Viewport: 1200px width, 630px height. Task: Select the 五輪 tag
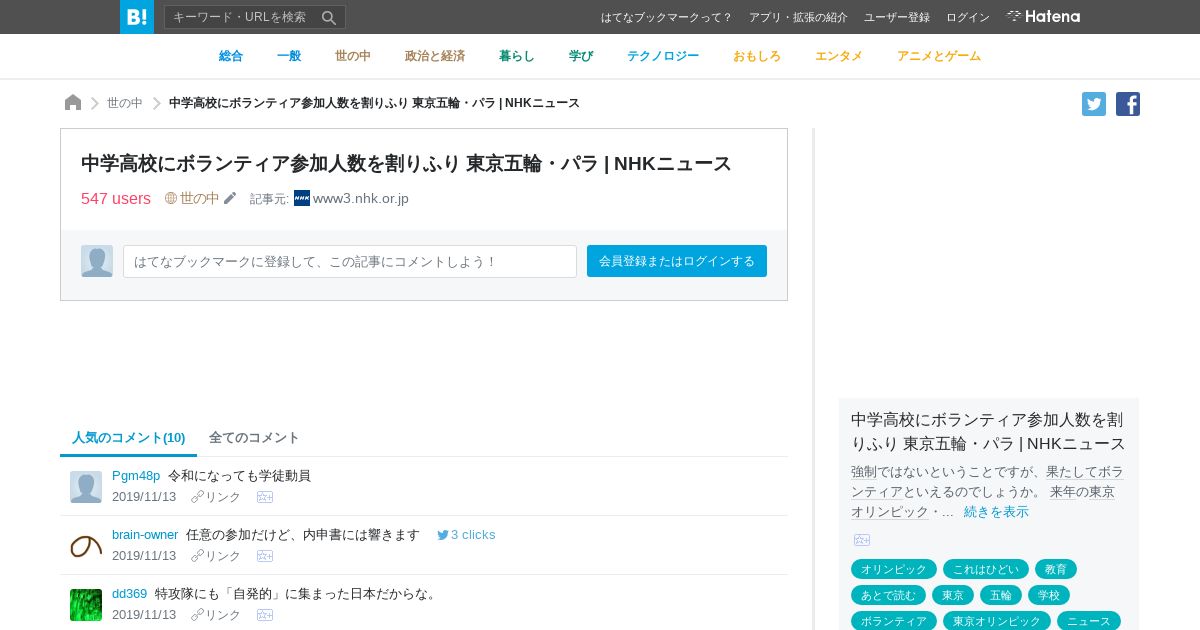[x=1001, y=595]
